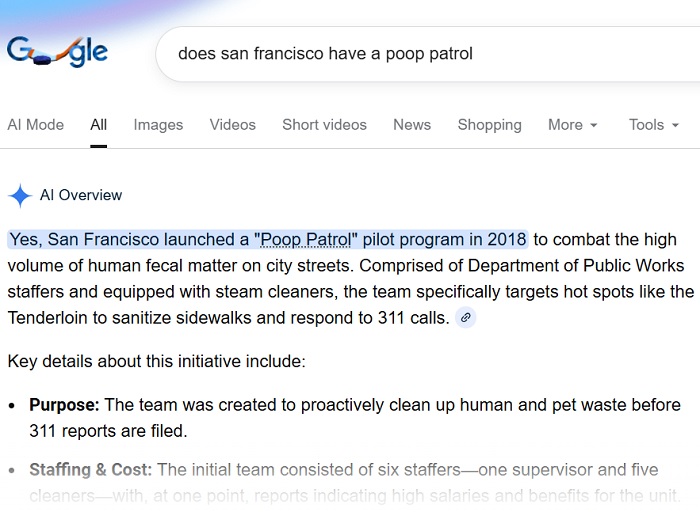The height and width of the screenshot is (512, 700).
Task: Focus the search box with the poop patrol query
Action: (x=420, y=53)
